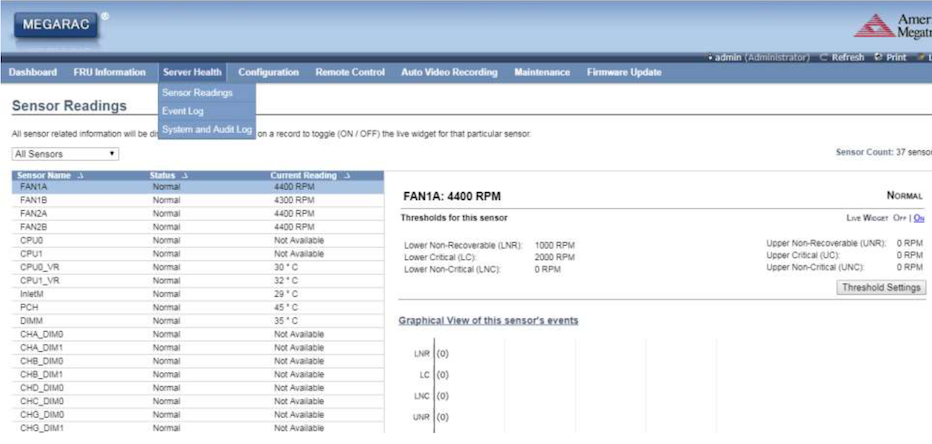Open the Firmware Update tab

click(x=624, y=72)
